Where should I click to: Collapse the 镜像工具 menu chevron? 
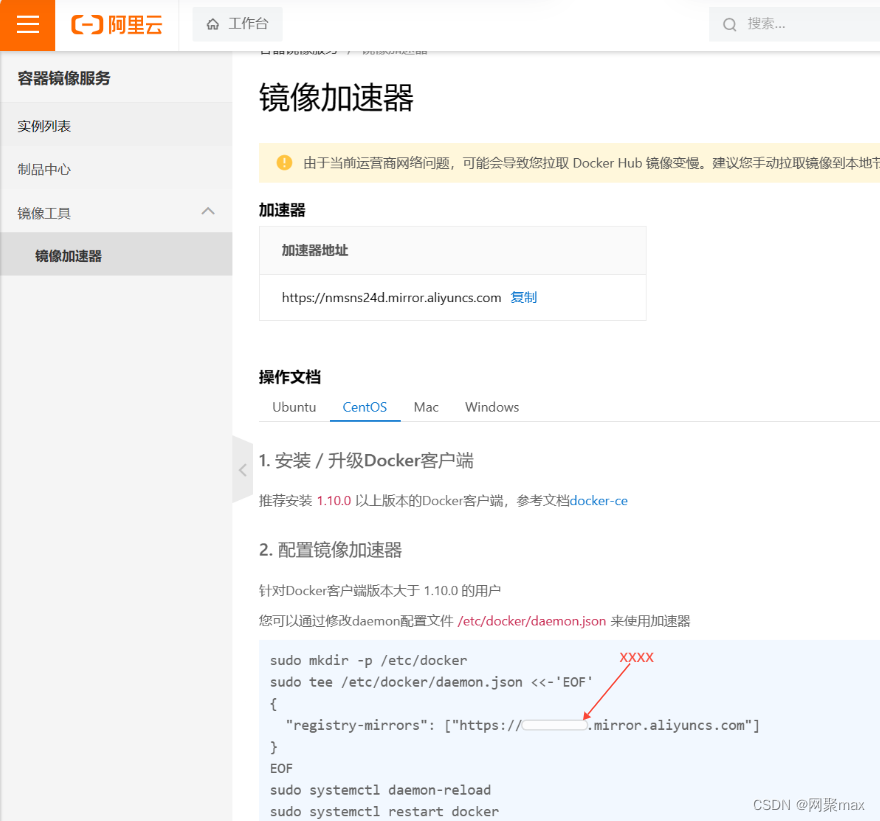click(x=208, y=212)
